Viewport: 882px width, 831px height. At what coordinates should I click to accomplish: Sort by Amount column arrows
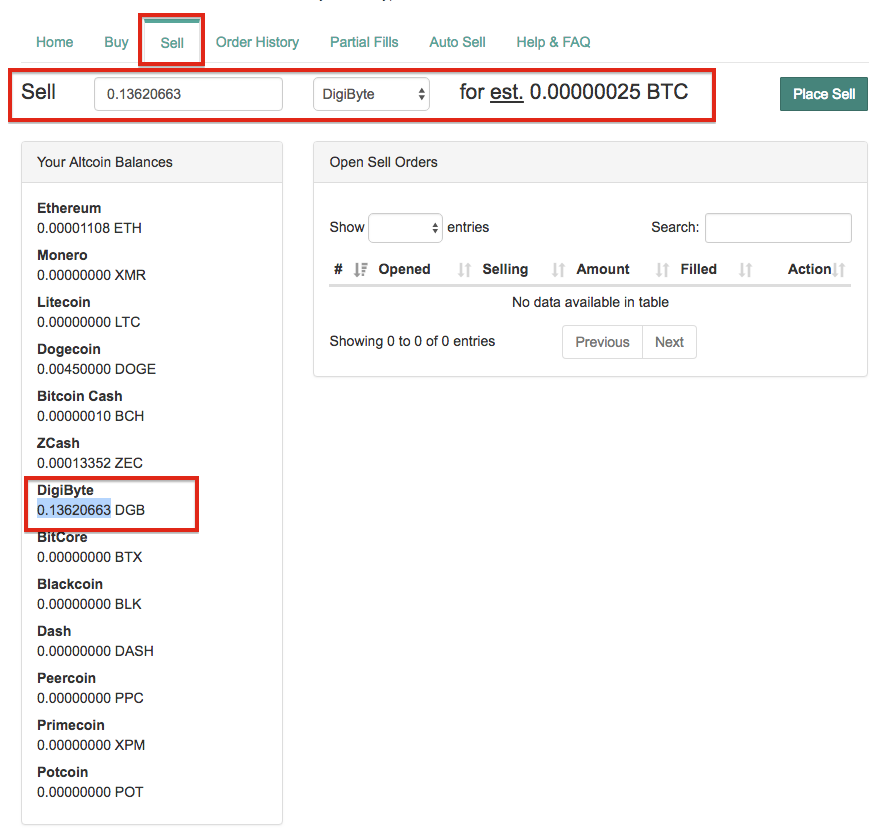(x=662, y=270)
